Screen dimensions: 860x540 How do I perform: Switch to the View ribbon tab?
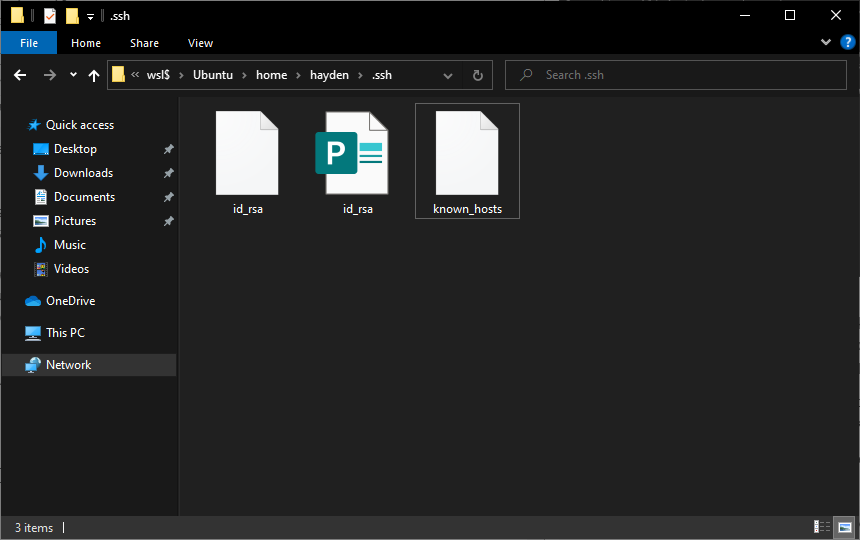click(200, 43)
